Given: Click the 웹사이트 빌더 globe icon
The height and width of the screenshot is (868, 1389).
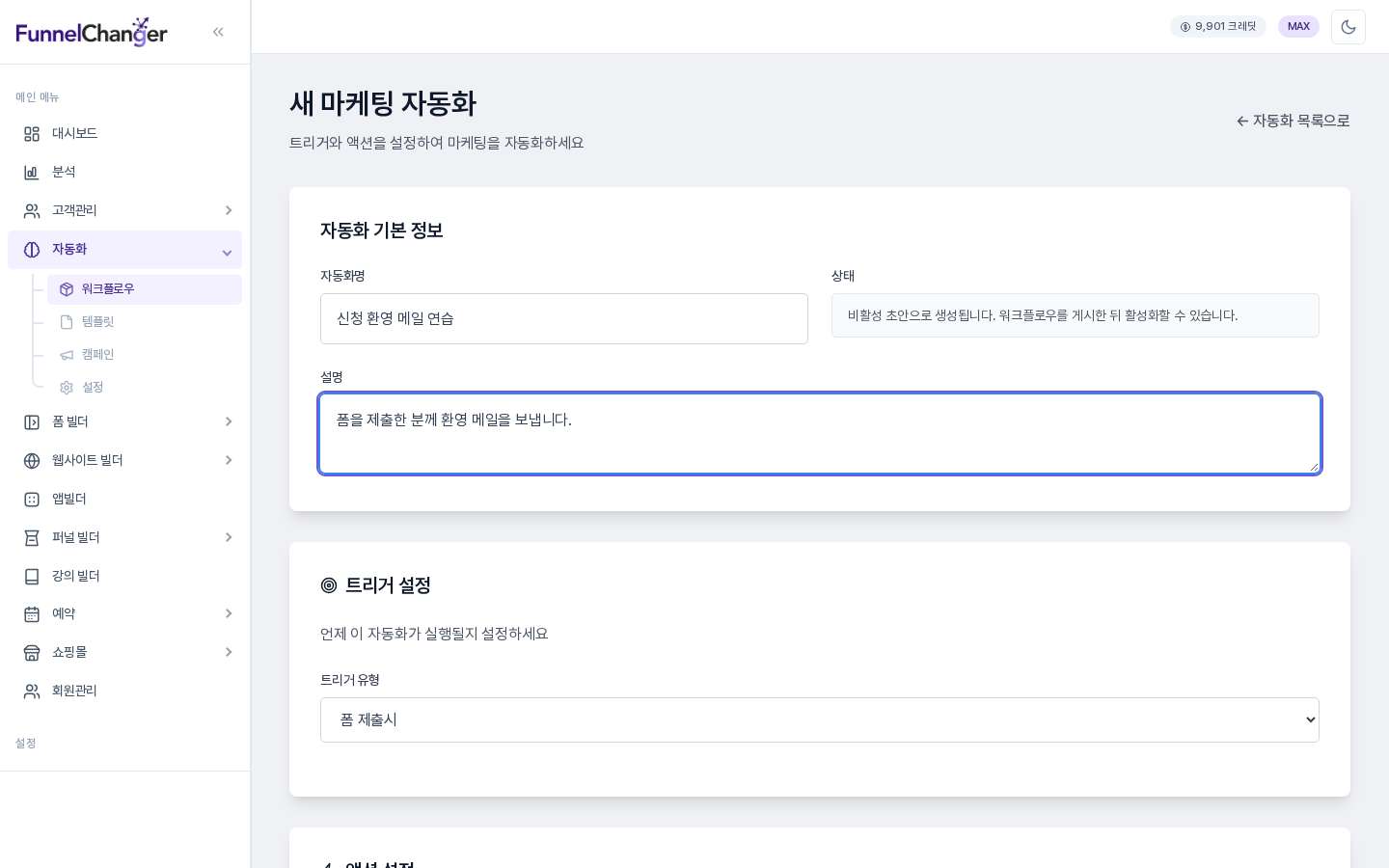Looking at the screenshot, I should [x=32, y=461].
